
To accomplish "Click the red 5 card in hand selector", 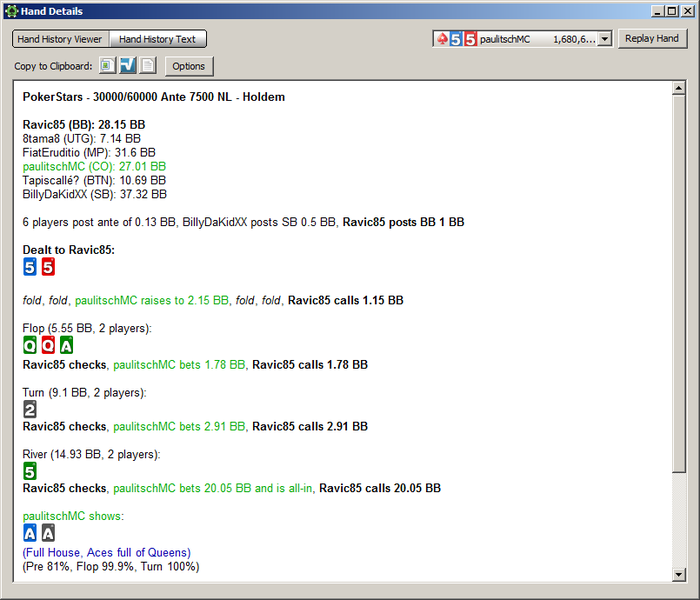I will click(x=470, y=39).
